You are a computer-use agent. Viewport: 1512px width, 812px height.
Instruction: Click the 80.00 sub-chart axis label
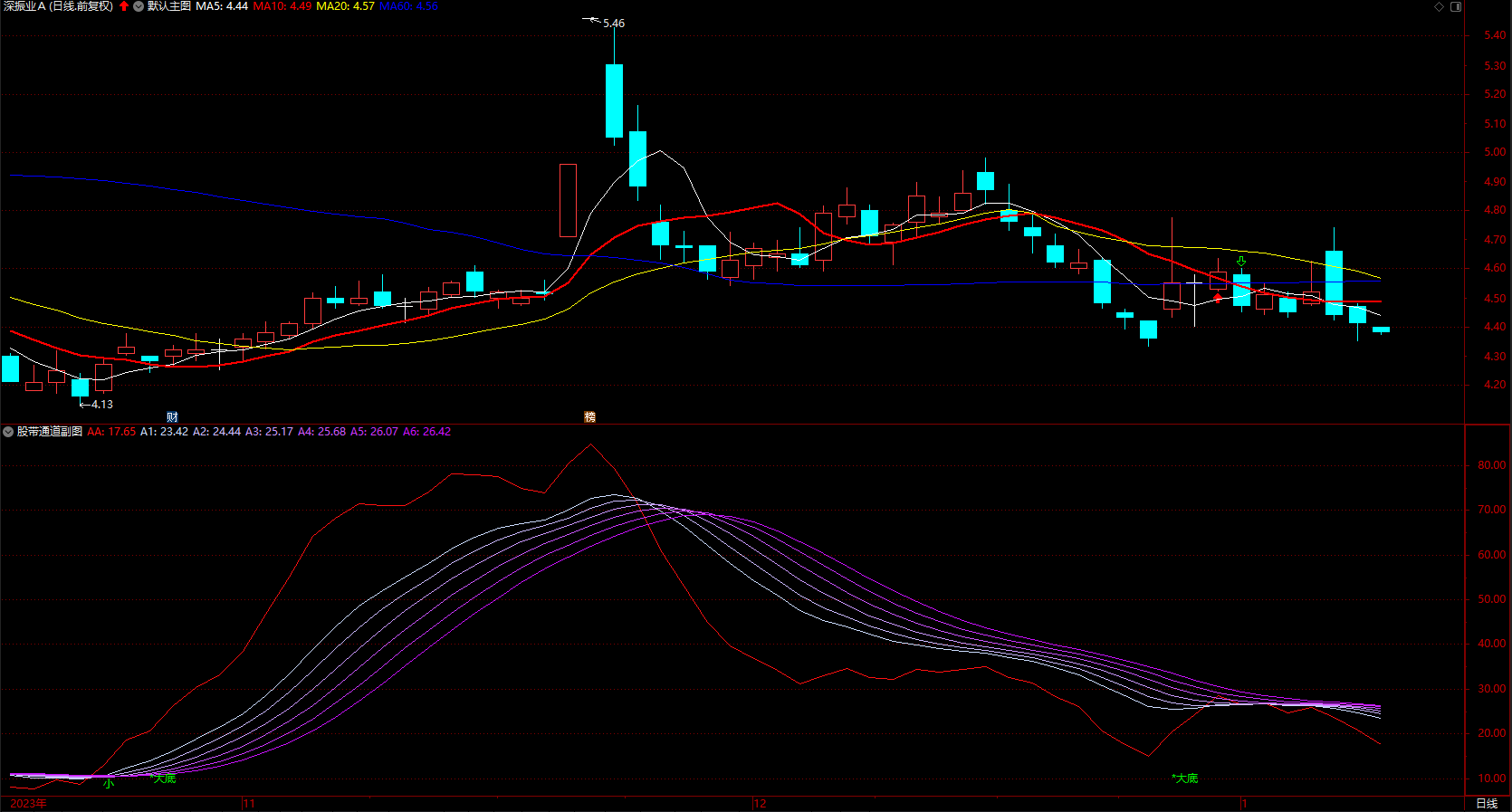pos(1492,465)
